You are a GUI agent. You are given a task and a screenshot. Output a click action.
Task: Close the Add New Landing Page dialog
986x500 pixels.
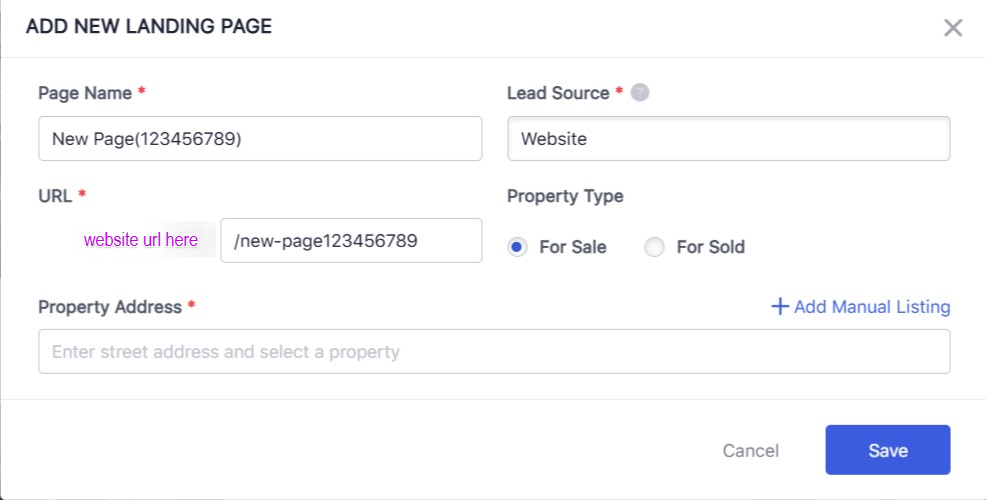coord(952,28)
